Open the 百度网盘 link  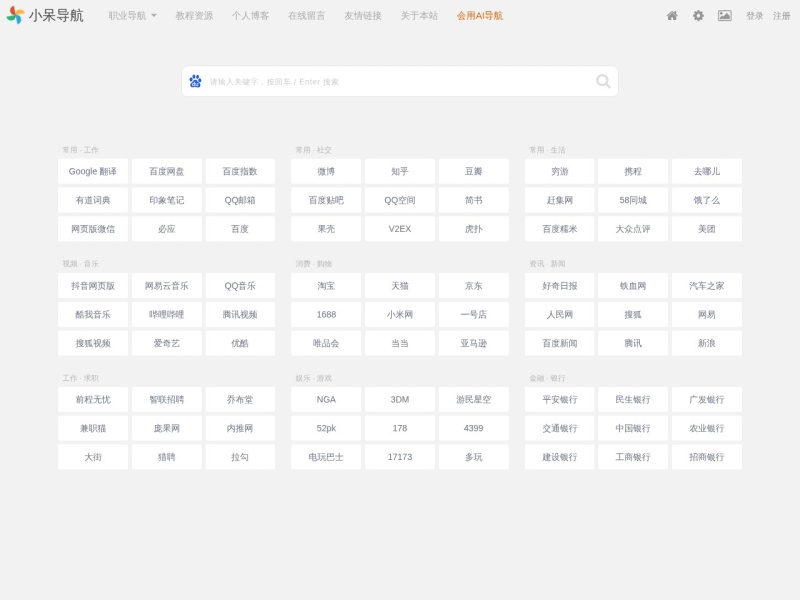pos(166,171)
